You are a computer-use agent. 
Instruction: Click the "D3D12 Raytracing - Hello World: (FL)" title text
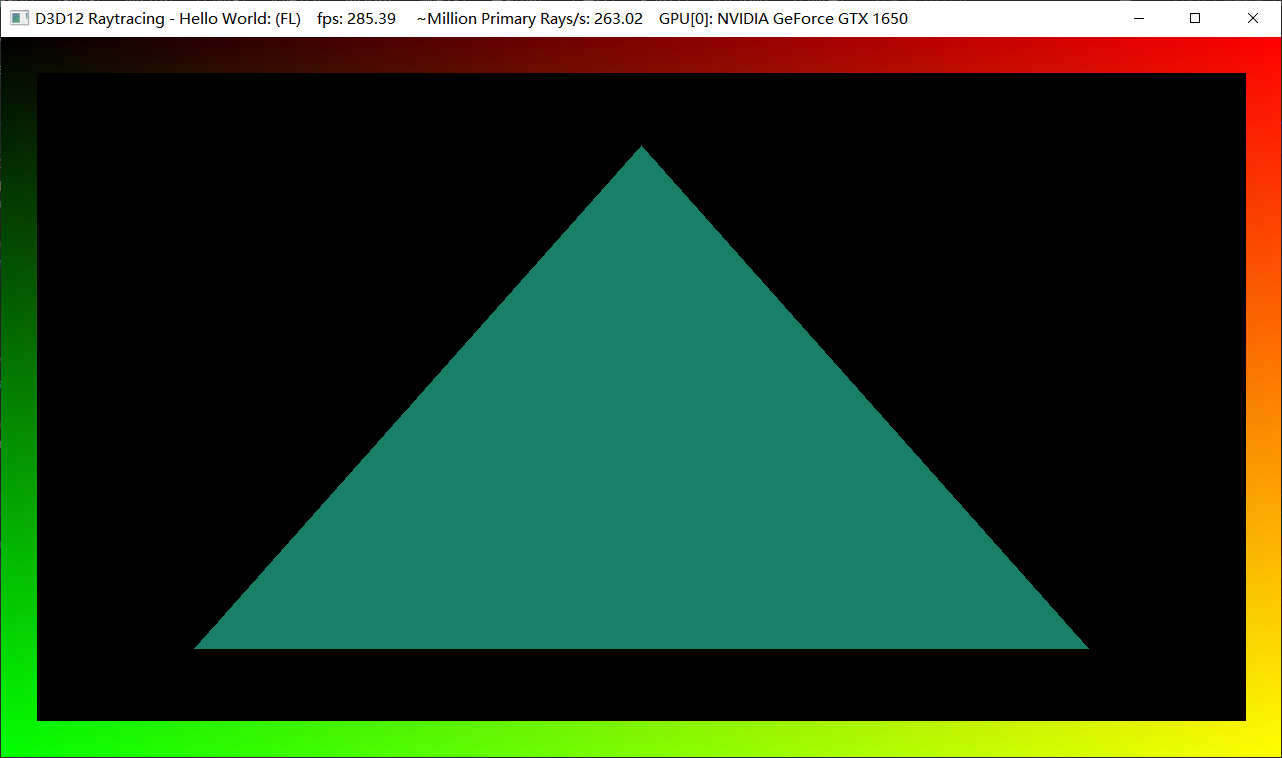point(168,19)
